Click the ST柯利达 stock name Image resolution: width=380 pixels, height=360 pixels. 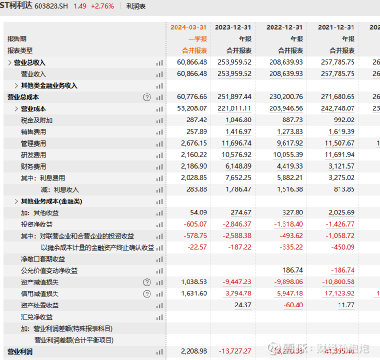click(16, 6)
